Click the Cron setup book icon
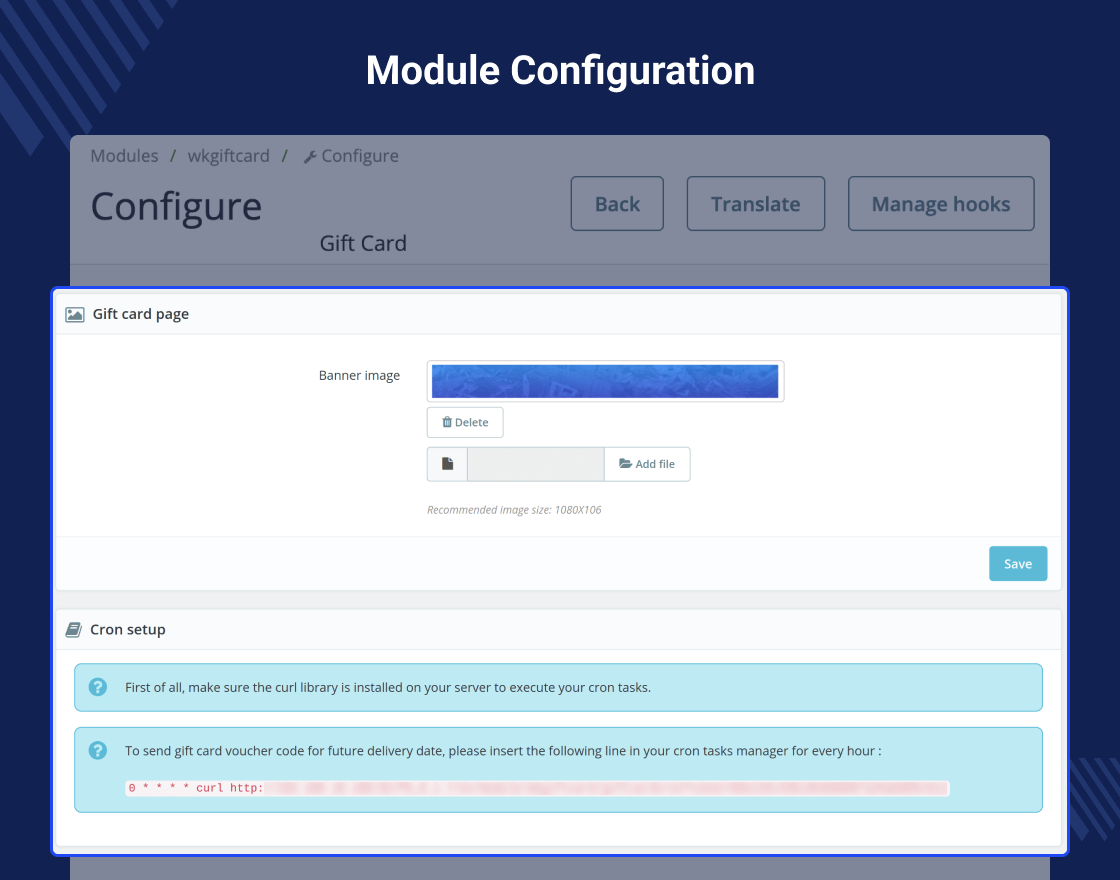The width and height of the screenshot is (1120, 880). (x=74, y=629)
